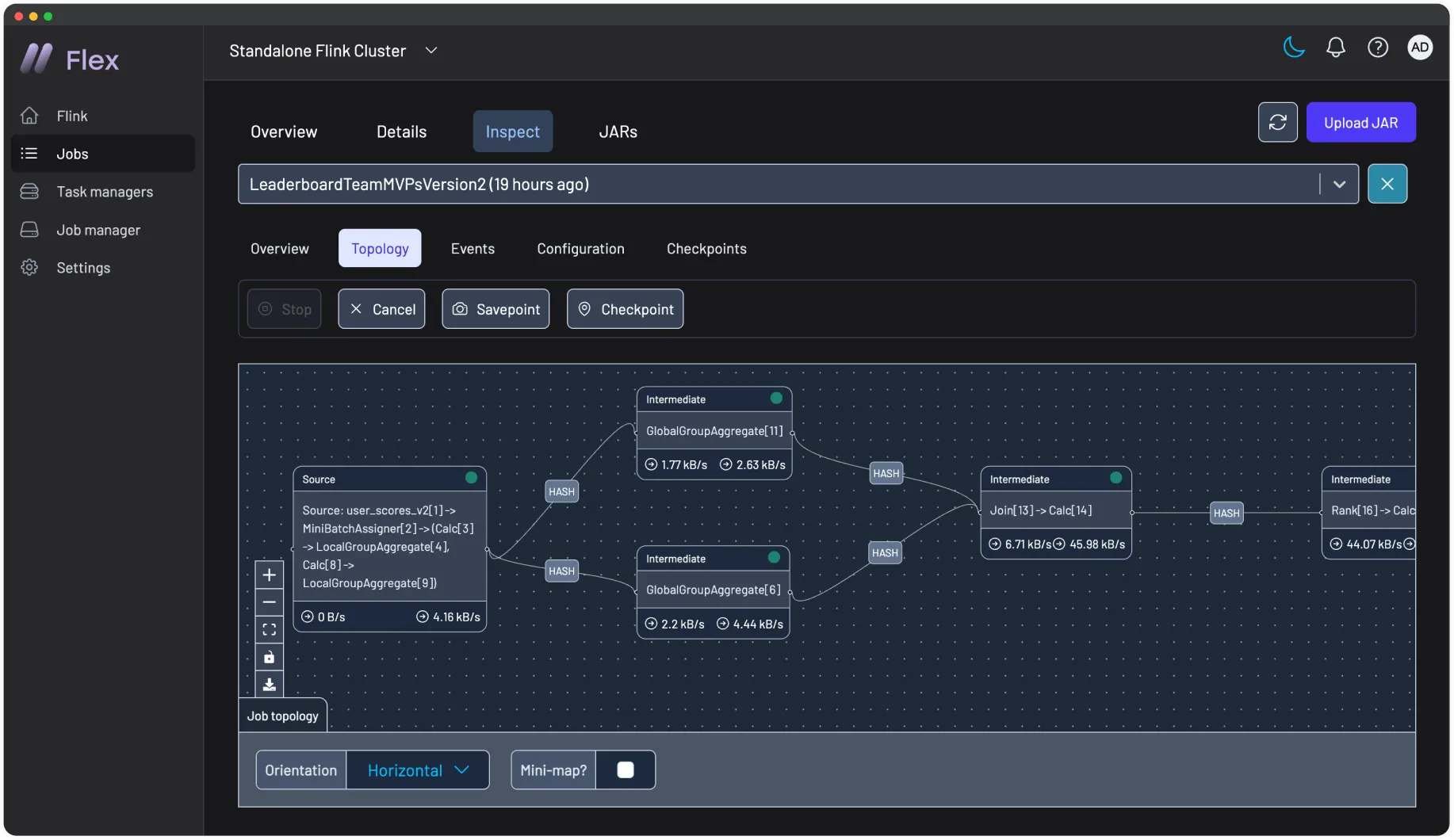Viewport: 1454px width, 840px height.
Task: Click the lower HASH label before the Join node
Action: [x=885, y=552]
